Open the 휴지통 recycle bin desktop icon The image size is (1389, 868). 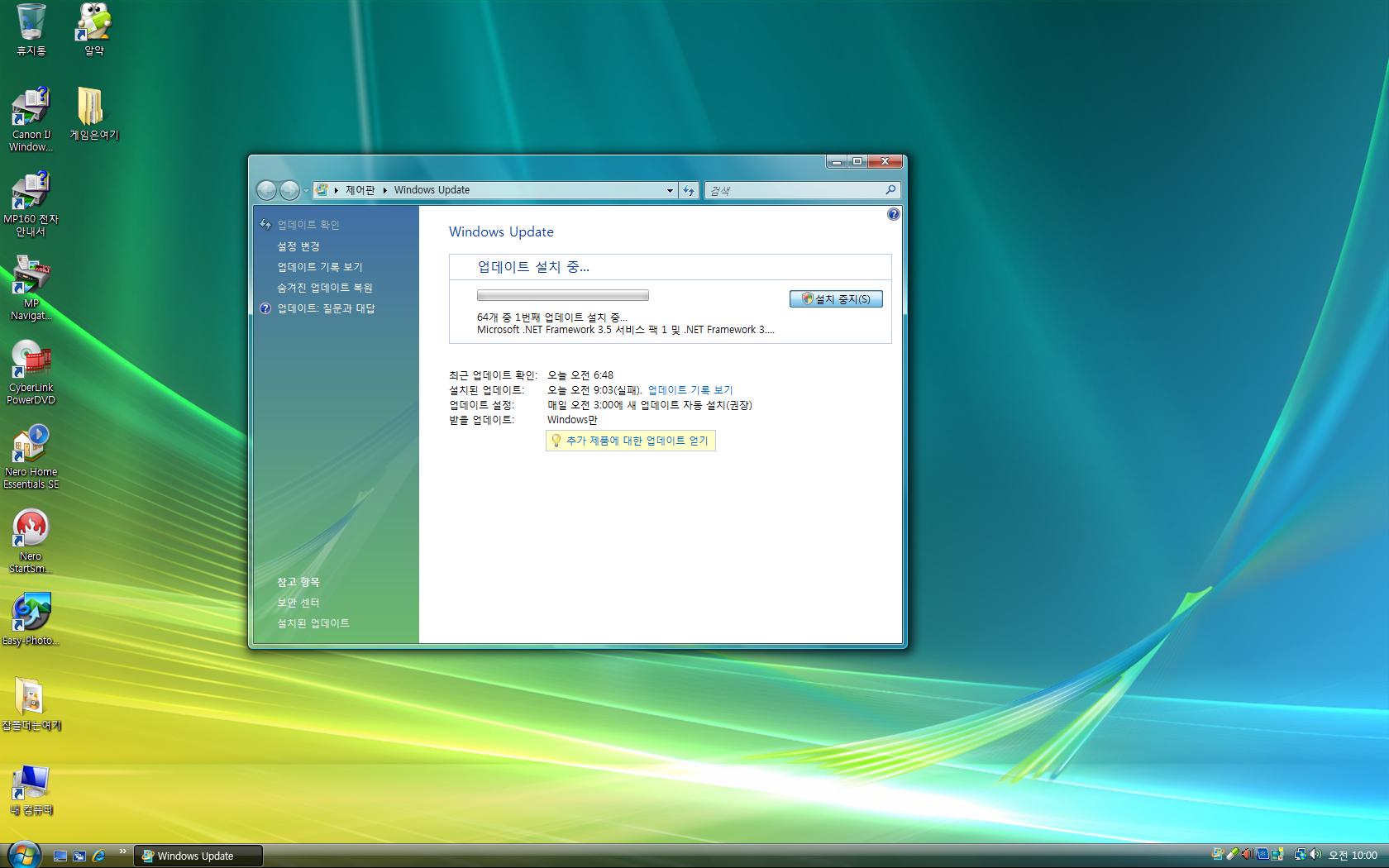coord(31,30)
